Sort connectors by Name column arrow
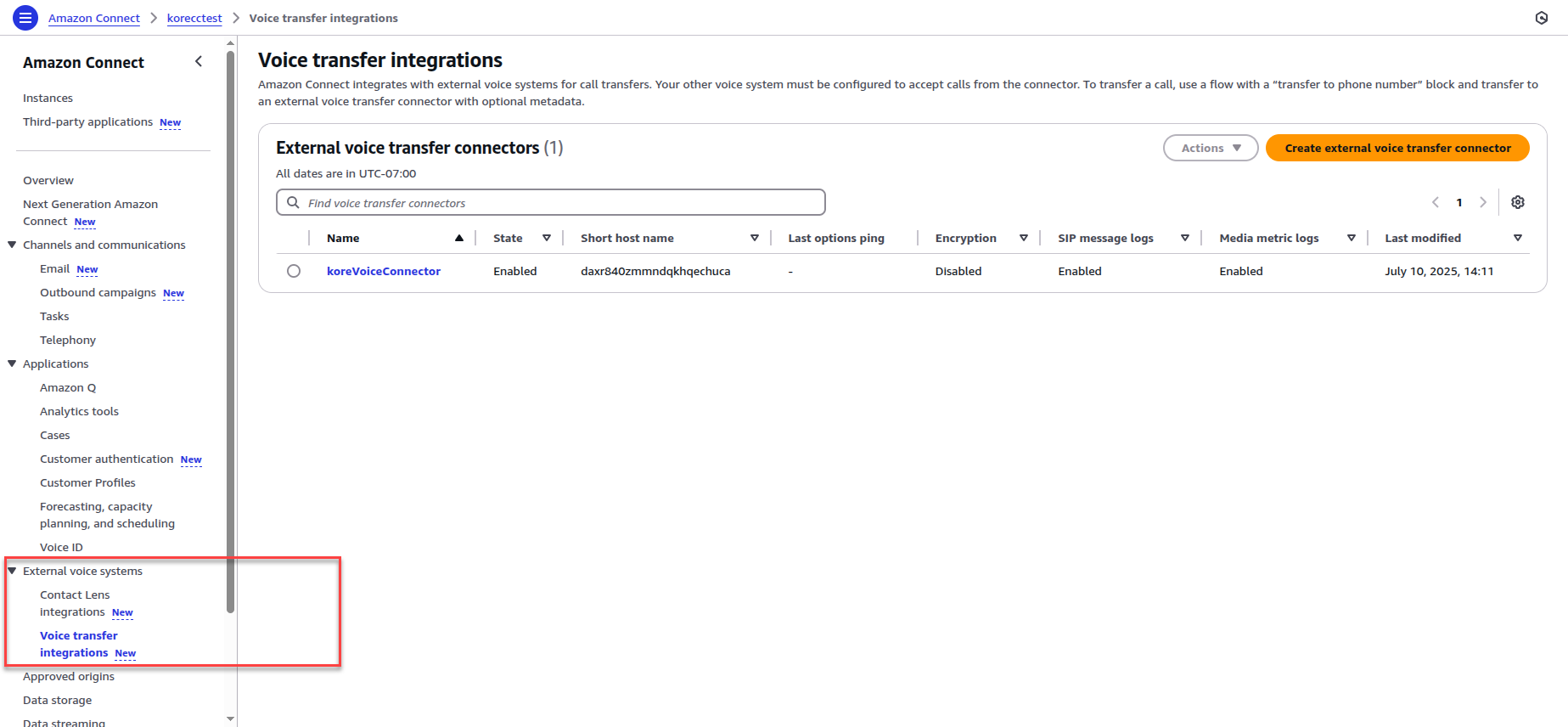Viewport: 1568px width, 727px height. [459, 238]
